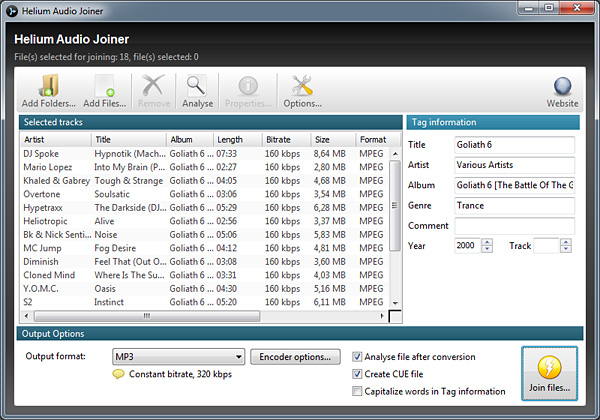This screenshot has height=420, width=600.
Task: Click the Join files lightning button
Action: [x=549, y=375]
